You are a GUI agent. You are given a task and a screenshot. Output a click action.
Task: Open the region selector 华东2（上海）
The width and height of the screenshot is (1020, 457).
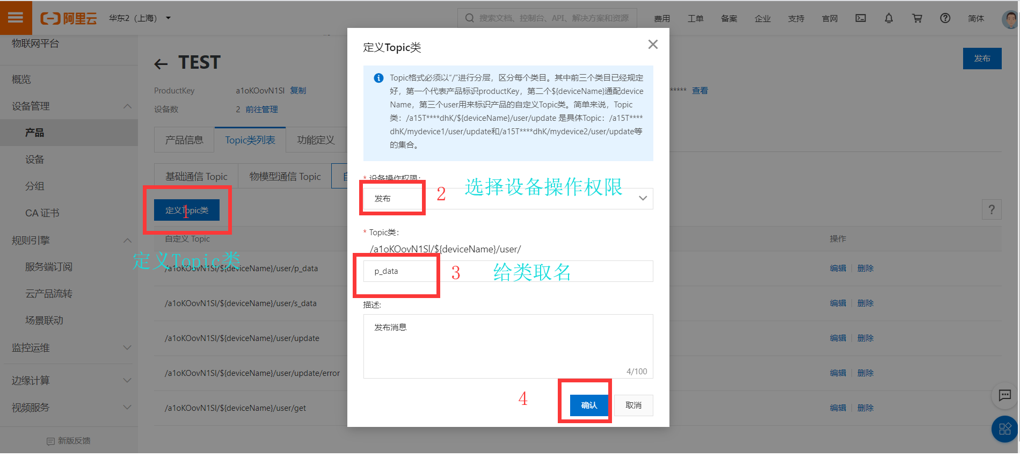140,18
